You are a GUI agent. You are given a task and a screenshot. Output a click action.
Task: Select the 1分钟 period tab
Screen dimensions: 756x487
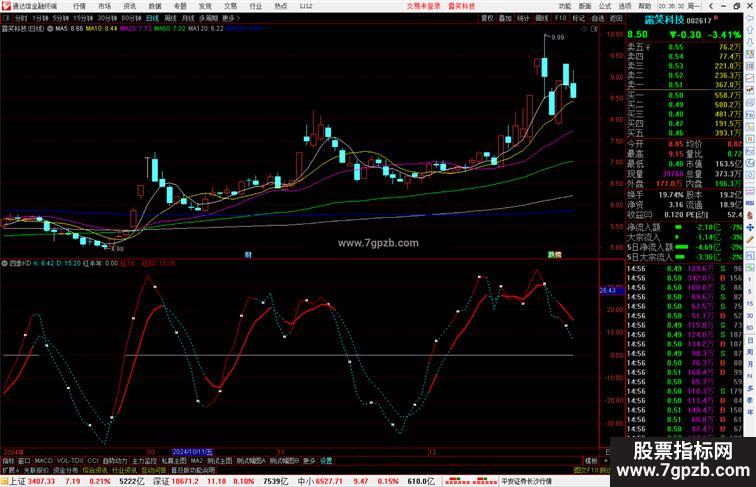click(x=40, y=18)
